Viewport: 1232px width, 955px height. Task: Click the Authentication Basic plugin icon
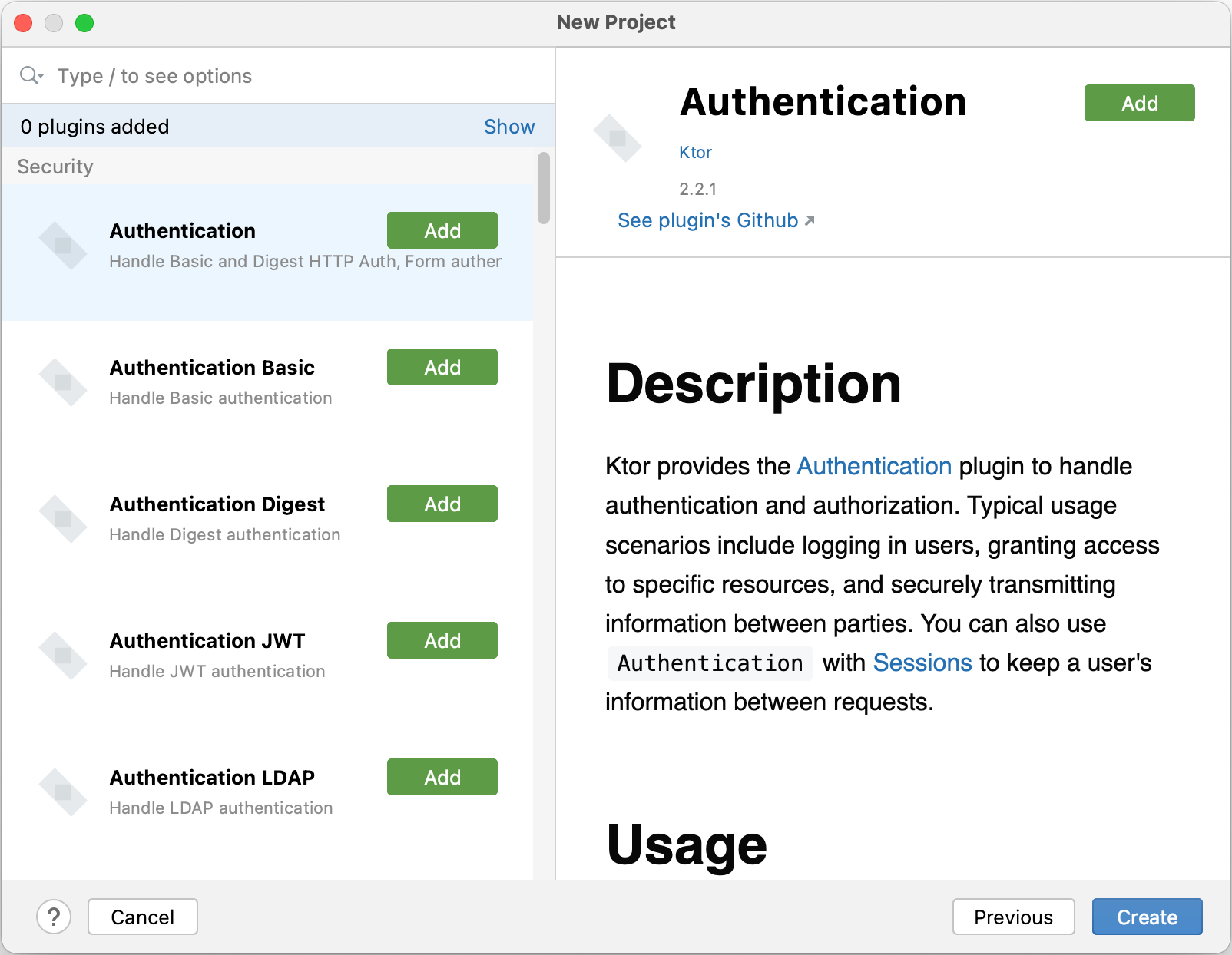point(63,382)
